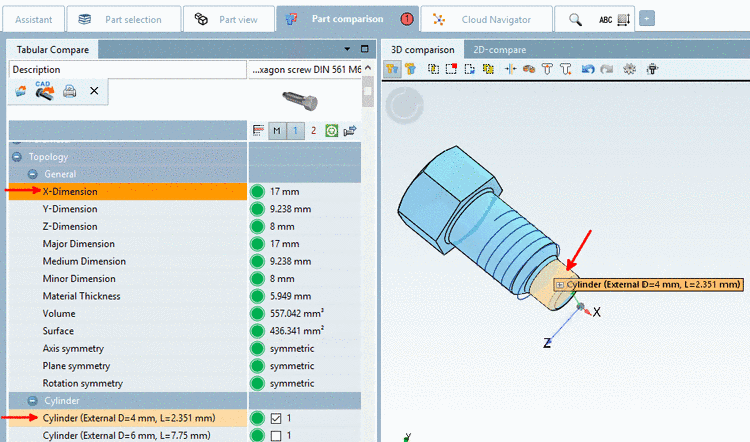Viewport: 750px width, 442px height.
Task: Toggle the red 2 column button
Action: 314,131
